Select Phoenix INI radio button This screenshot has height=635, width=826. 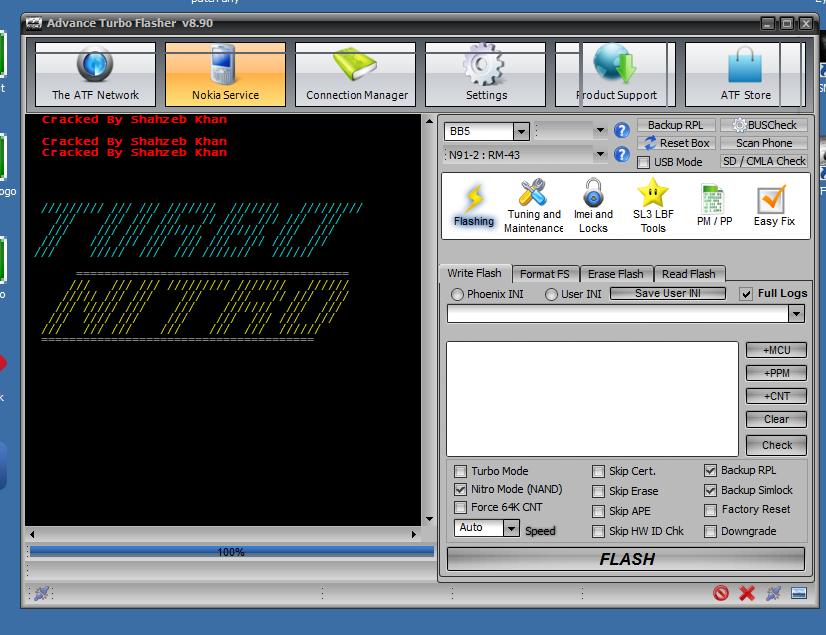(x=457, y=294)
